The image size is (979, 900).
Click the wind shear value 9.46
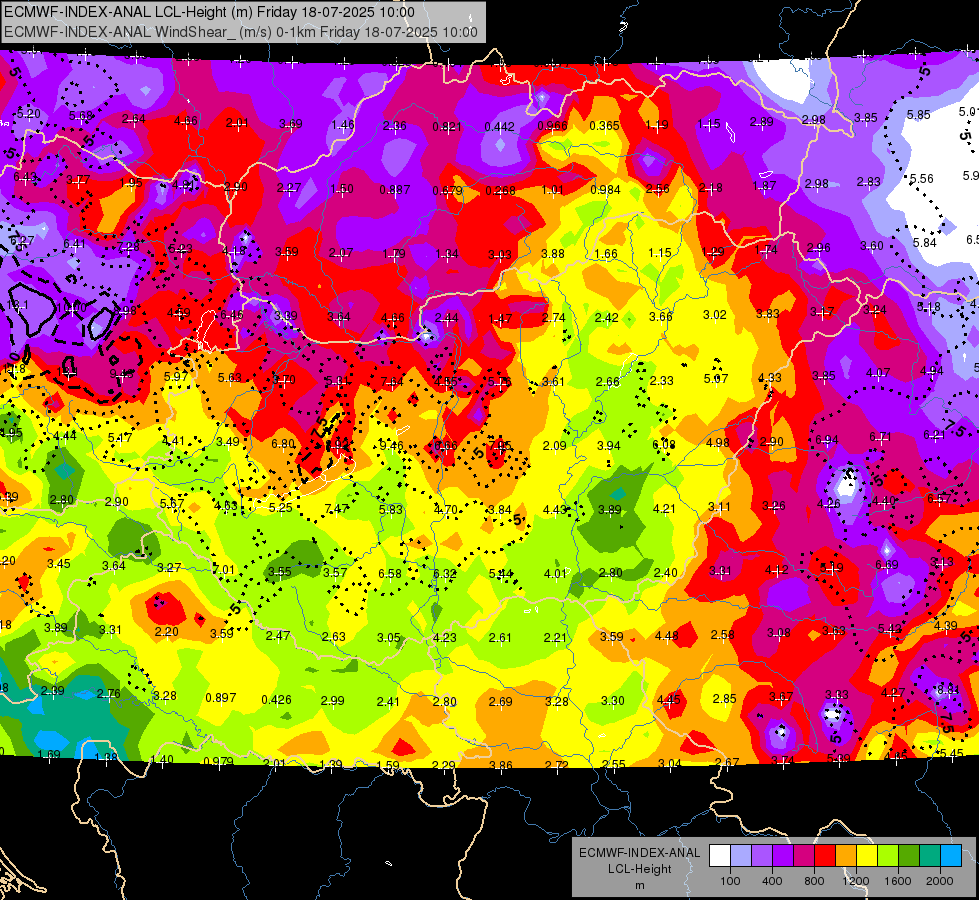coord(391,445)
